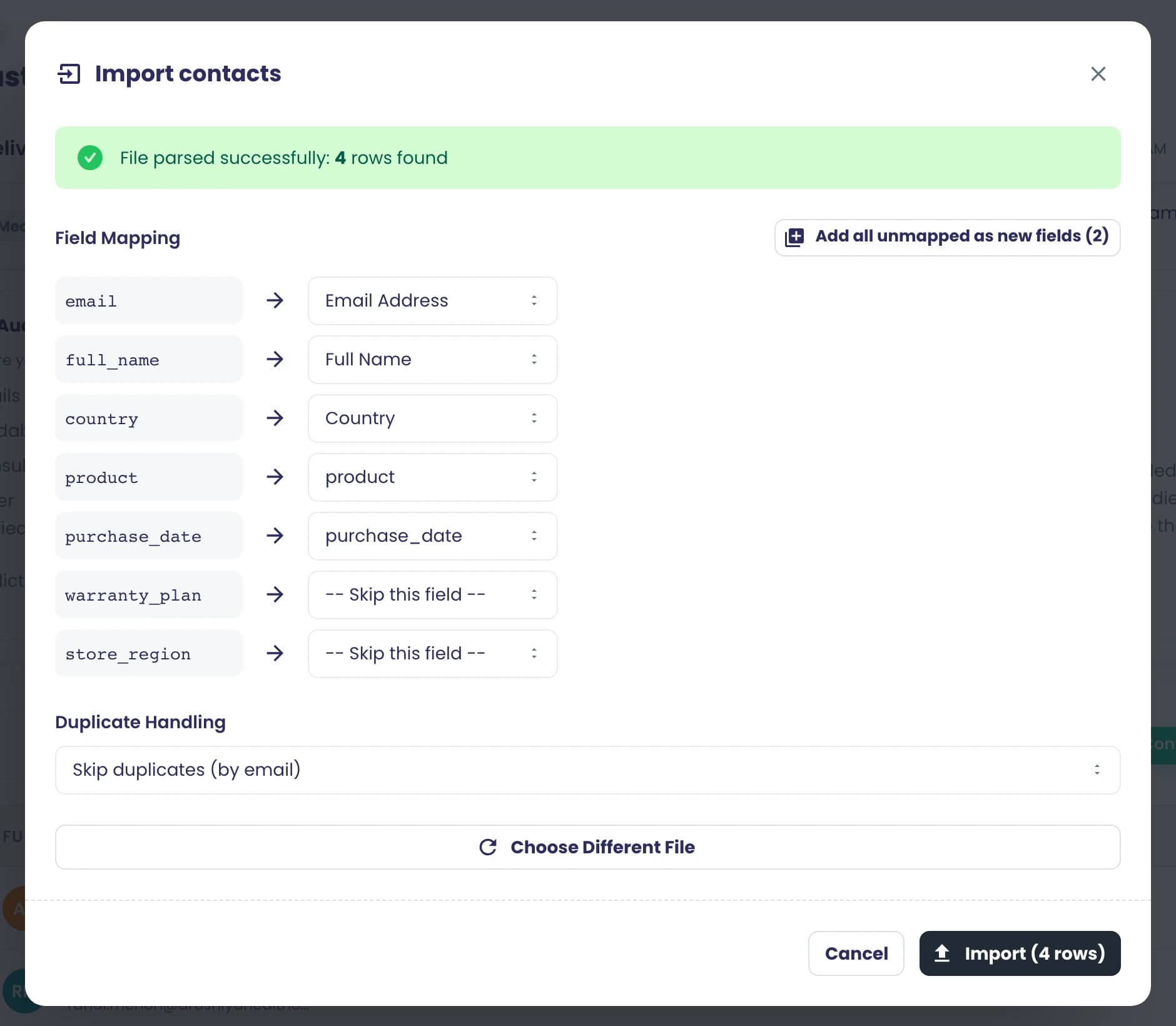The width and height of the screenshot is (1176, 1026).
Task: Open the Email Address mapping dropdown
Action: coord(432,301)
